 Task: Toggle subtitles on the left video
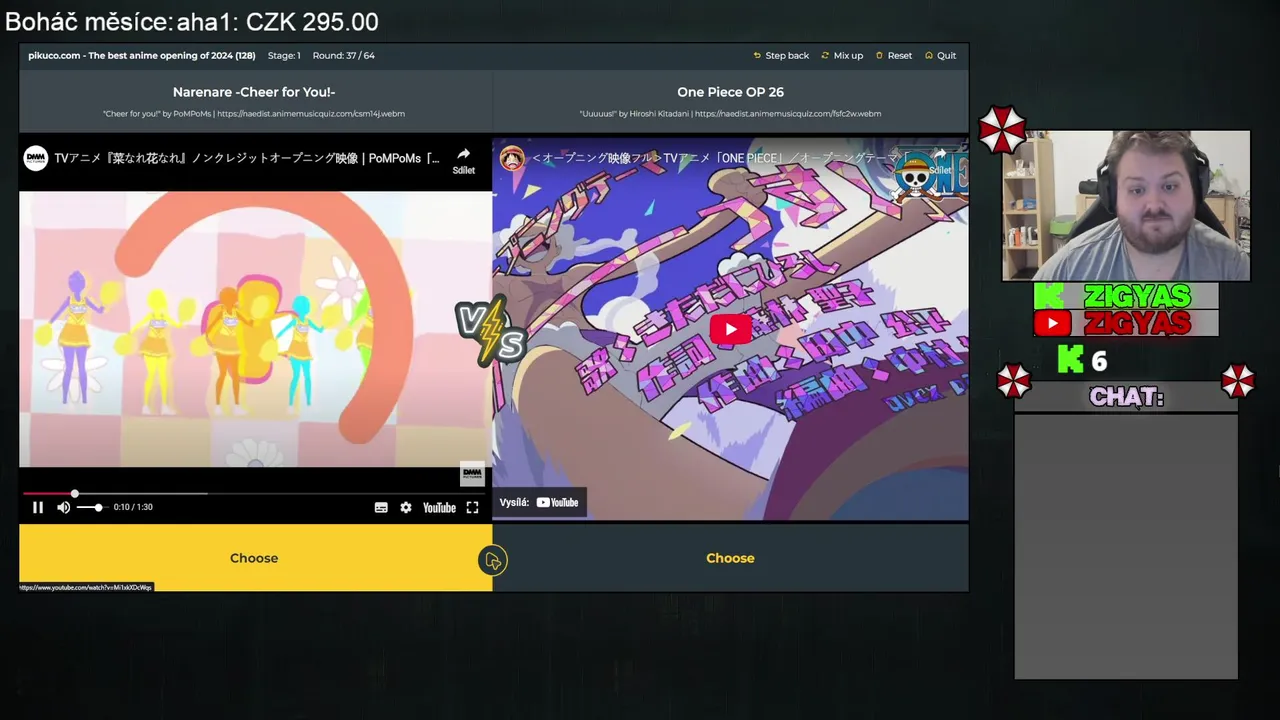(381, 507)
